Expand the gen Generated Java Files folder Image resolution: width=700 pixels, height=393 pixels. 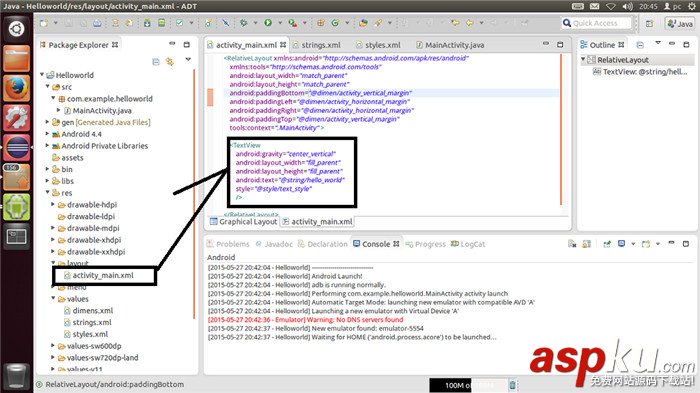(47, 122)
